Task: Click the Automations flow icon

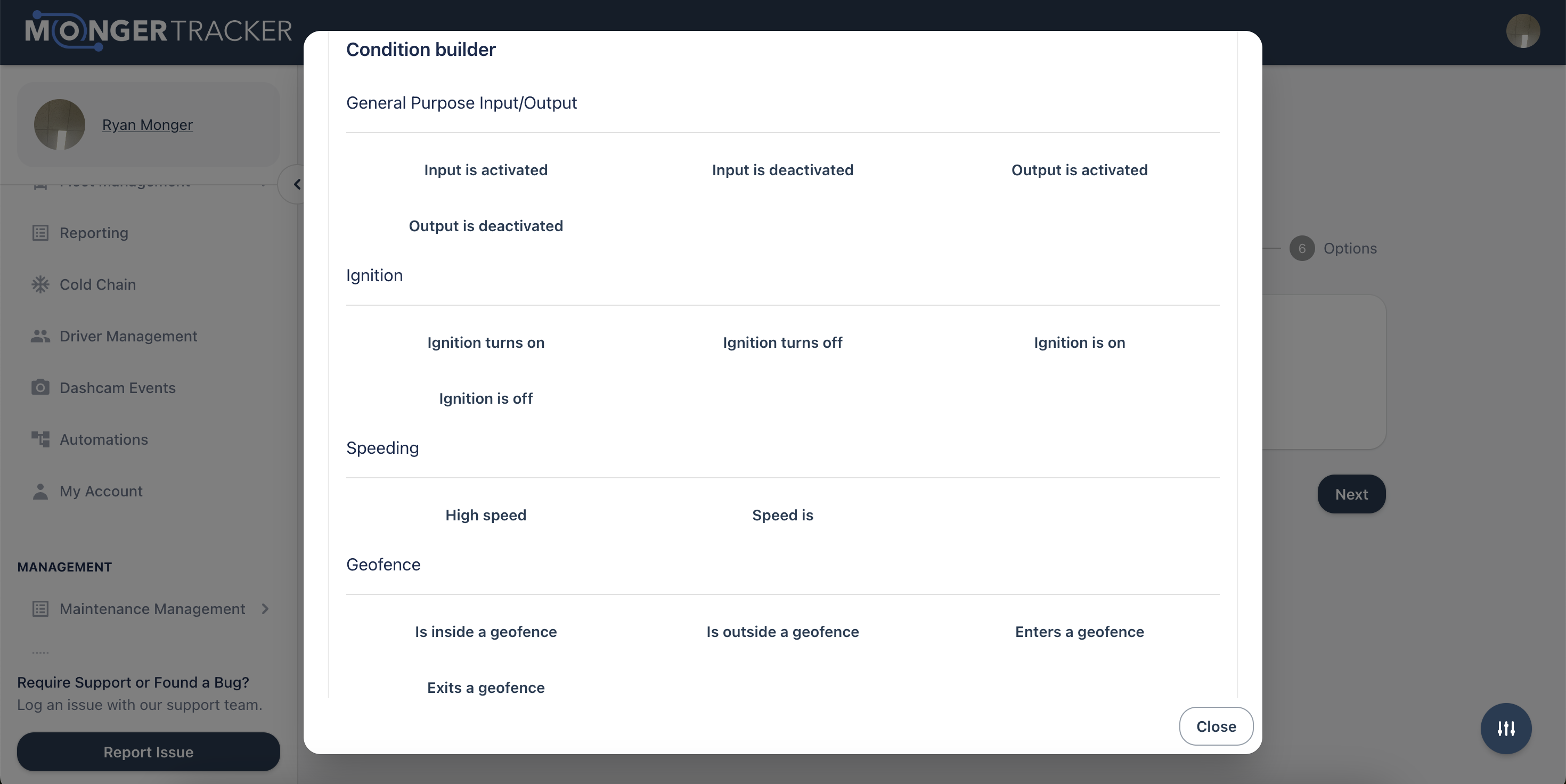Action: [40, 439]
